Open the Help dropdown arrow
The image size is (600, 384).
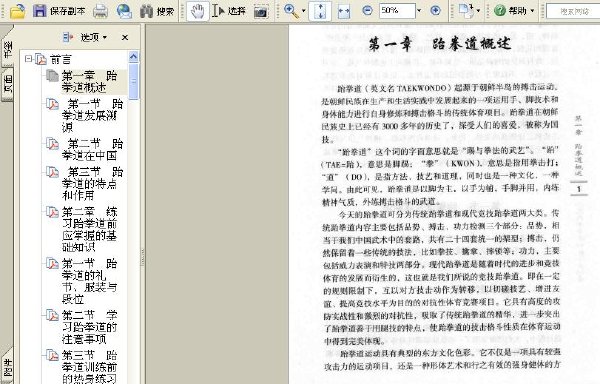(532, 11)
